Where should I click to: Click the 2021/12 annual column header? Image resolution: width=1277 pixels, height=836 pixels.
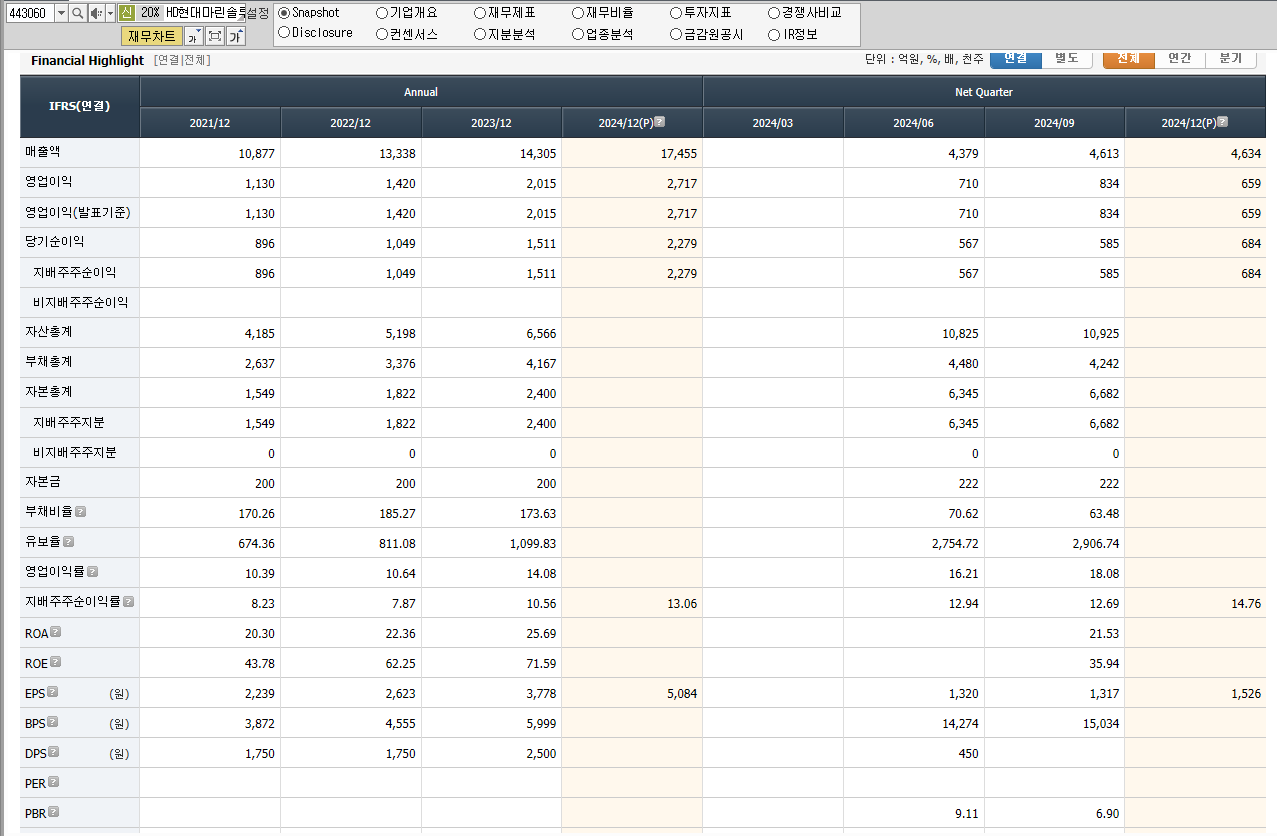210,123
